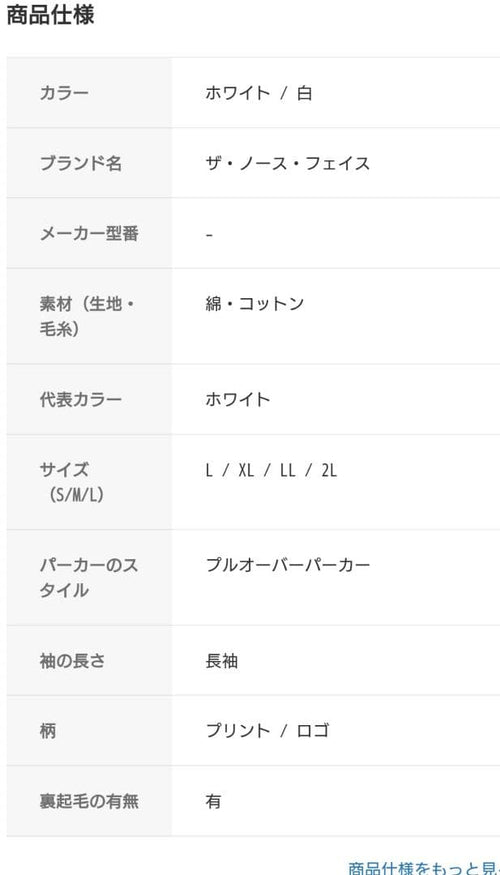Select the メーカー型番 label
Image resolution: width=500 pixels, height=875 pixels.
(x=89, y=233)
